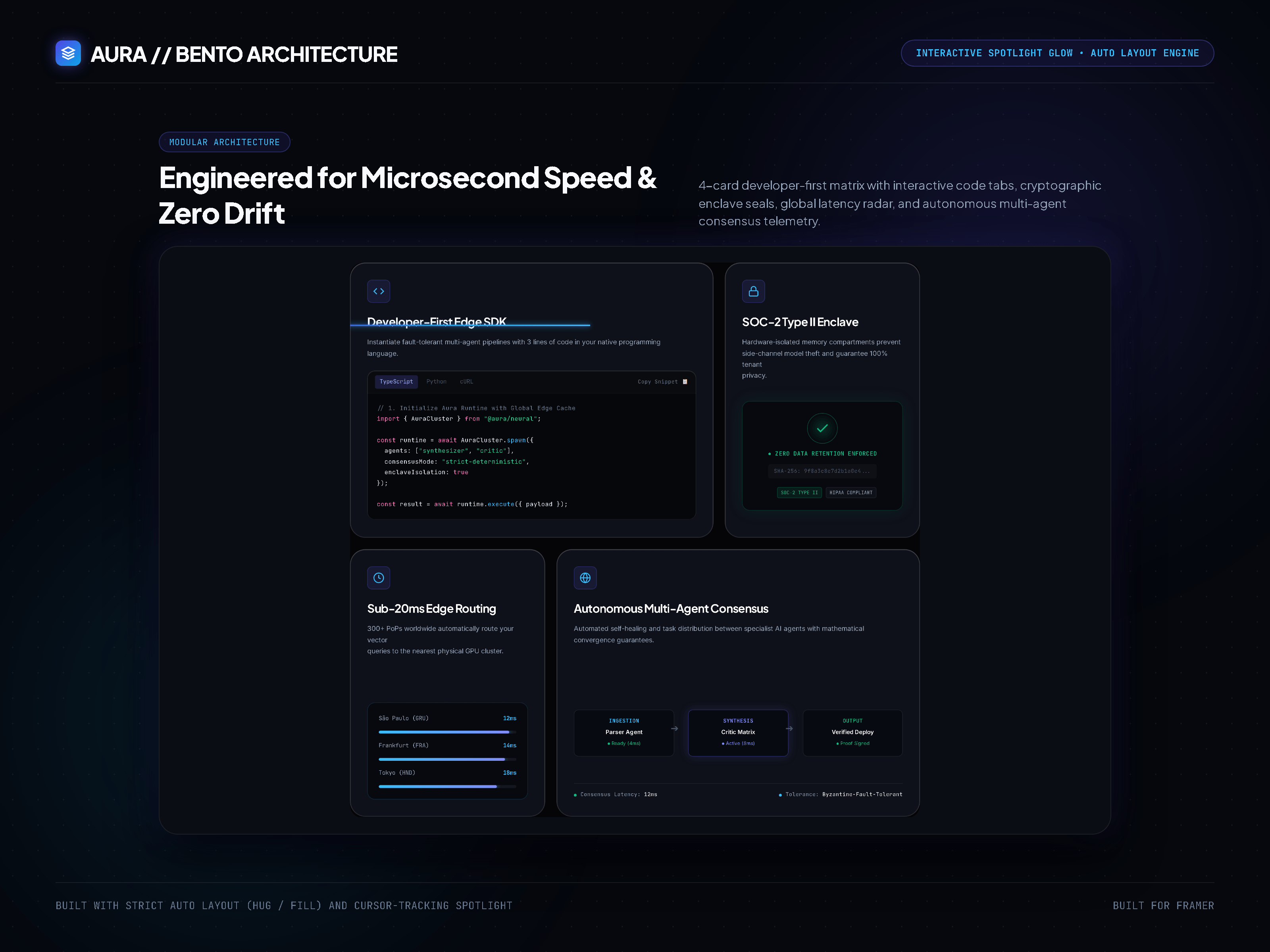Click the Interactive Spotlight Glow header pill
Viewport: 1270px width, 952px height.
click(x=1058, y=54)
